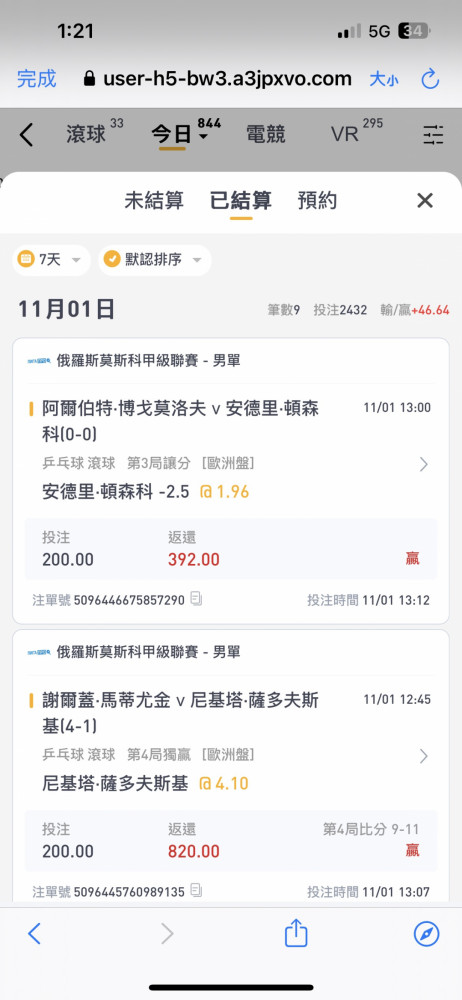Open the page in Safari with the compass icon
The width and height of the screenshot is (462, 1000).
[426, 934]
